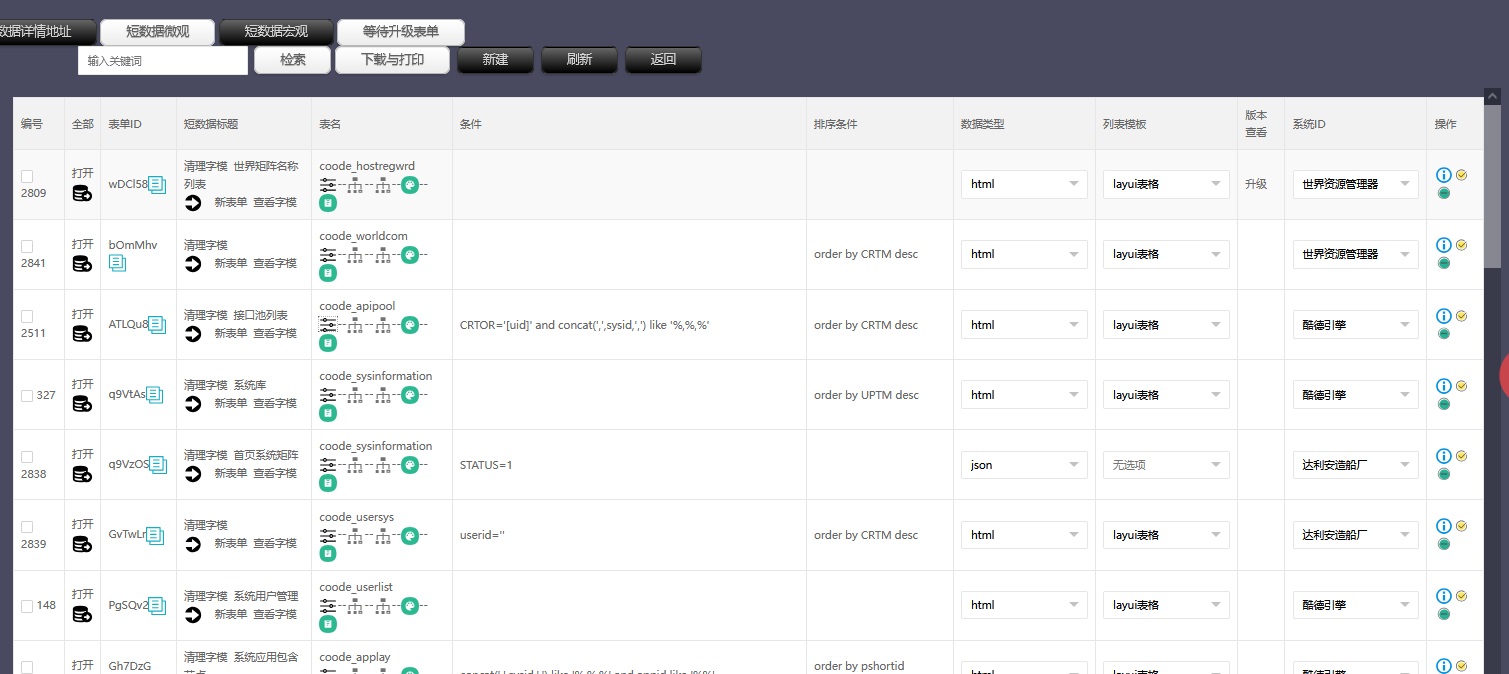Open database icon in row 2809
Screen dimensions: 1509x674
pyautogui.click(x=82, y=193)
